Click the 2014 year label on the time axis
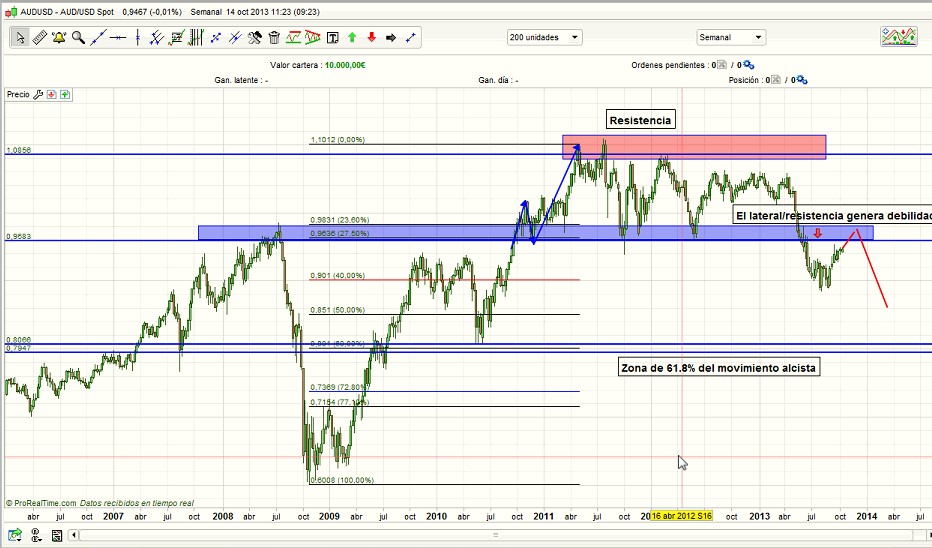This screenshot has height=548, width=932. tap(867, 516)
